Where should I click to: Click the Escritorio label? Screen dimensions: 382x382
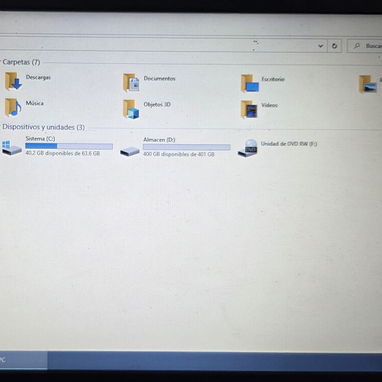click(x=273, y=79)
